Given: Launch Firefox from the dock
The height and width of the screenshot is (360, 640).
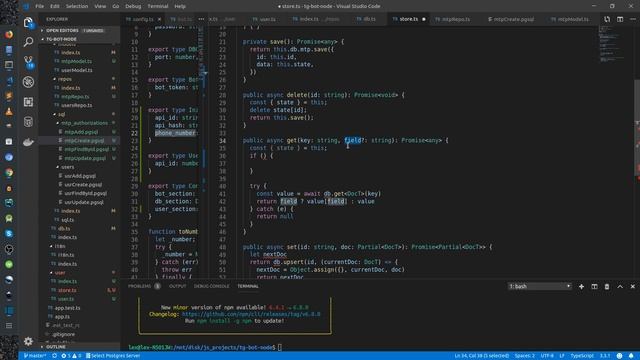Looking at the screenshot, I should 9,35.
